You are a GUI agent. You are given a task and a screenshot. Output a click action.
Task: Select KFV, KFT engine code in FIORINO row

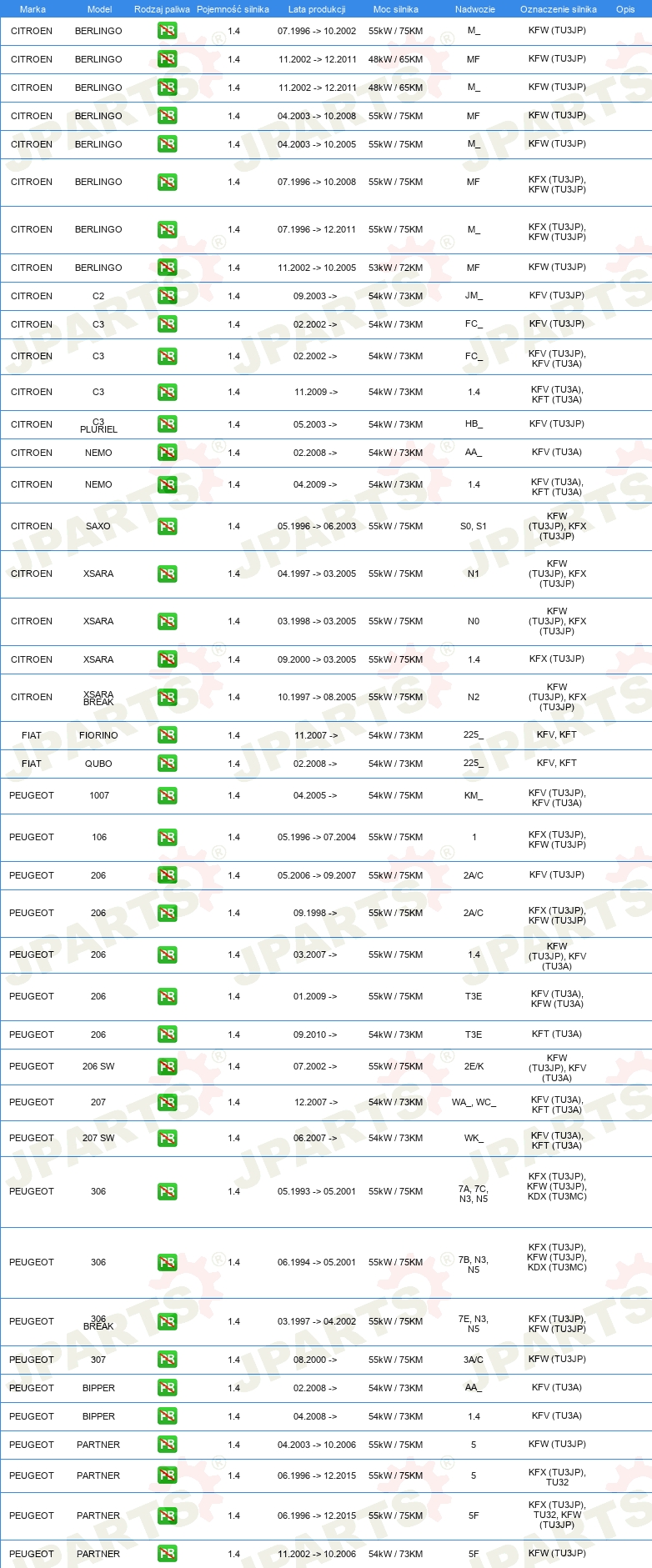click(x=557, y=735)
